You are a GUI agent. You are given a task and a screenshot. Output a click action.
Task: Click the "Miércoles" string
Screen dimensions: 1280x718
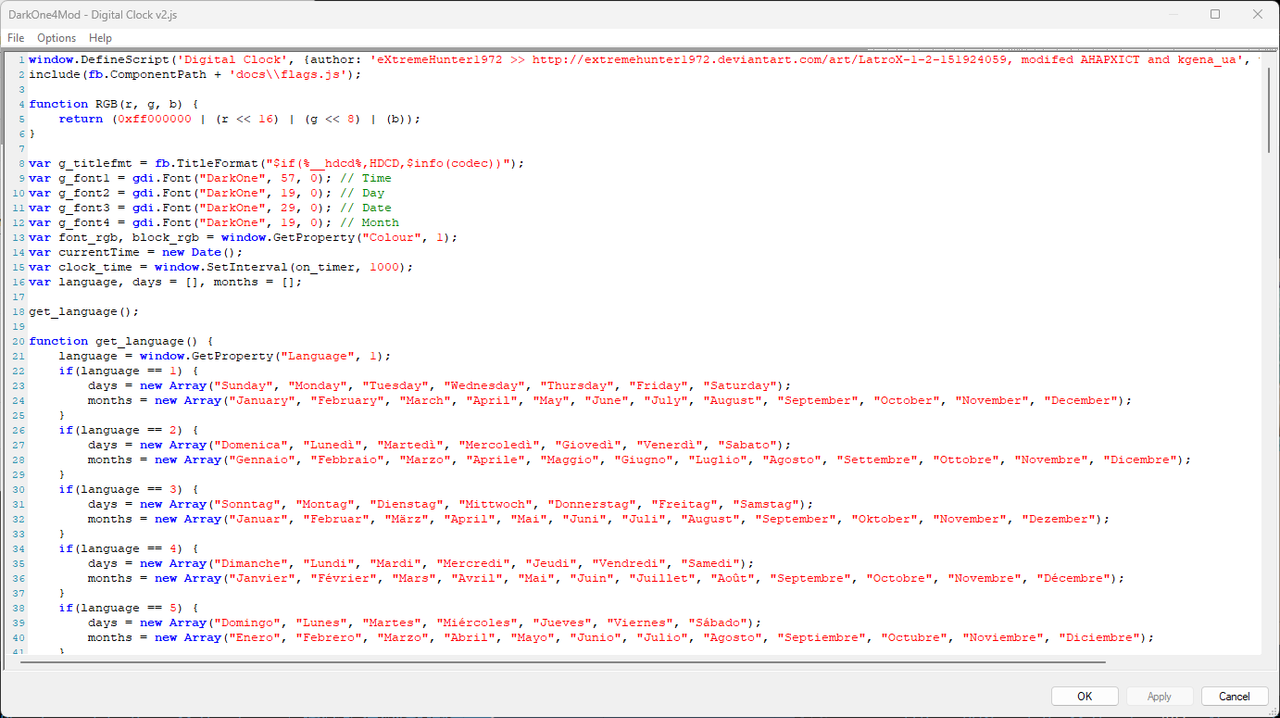477,623
